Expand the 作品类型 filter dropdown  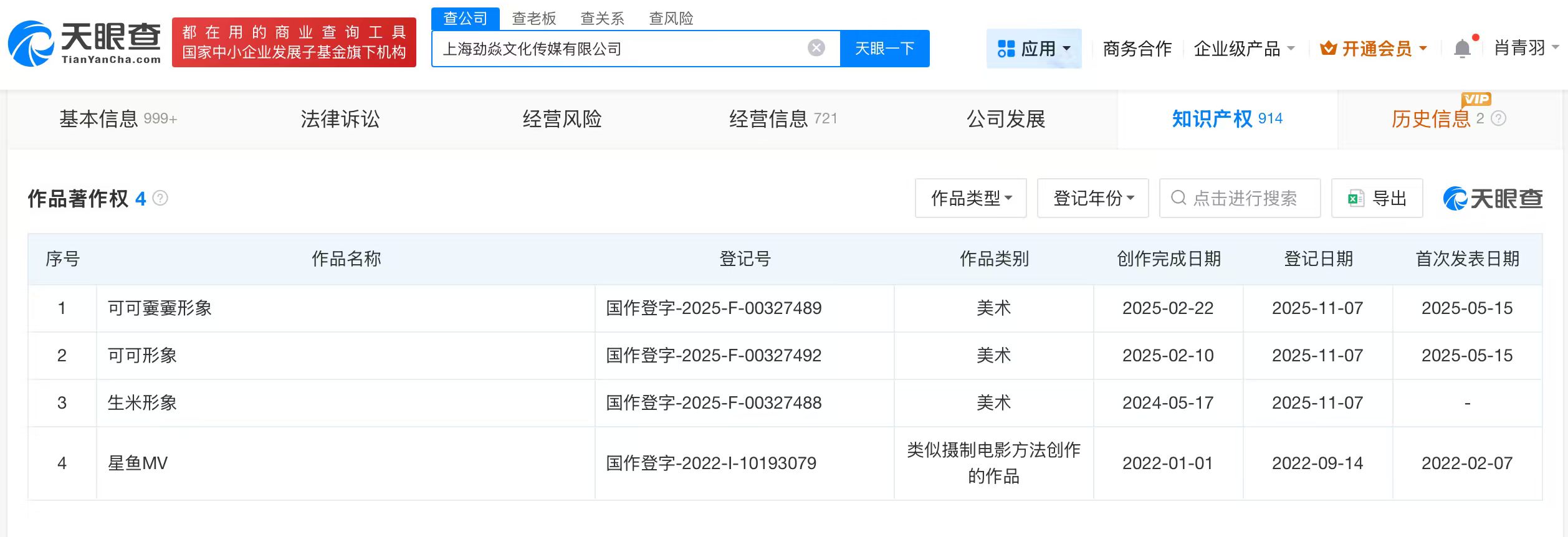tap(970, 199)
